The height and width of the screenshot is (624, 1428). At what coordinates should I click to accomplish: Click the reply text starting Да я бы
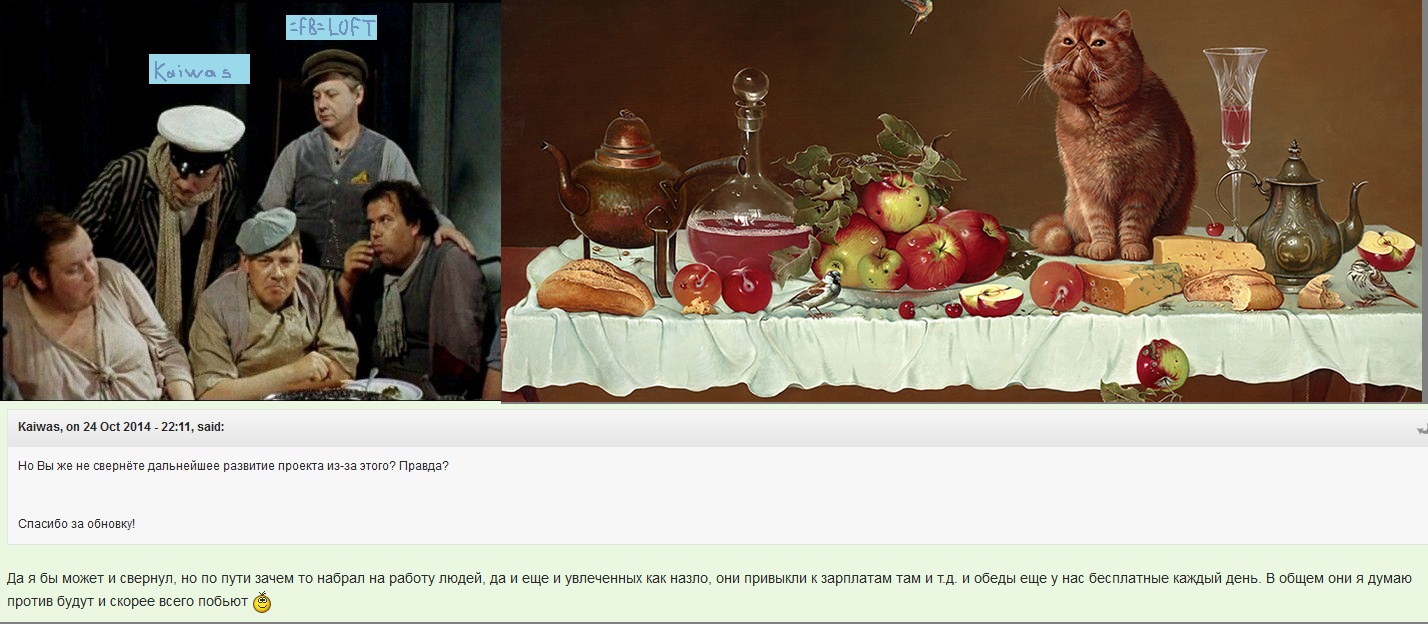709,590
